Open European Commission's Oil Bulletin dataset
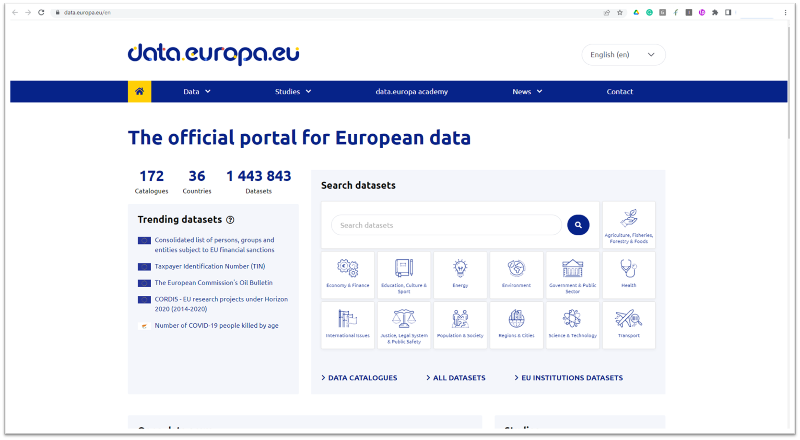Viewport: 800px width, 440px height. tap(213, 282)
